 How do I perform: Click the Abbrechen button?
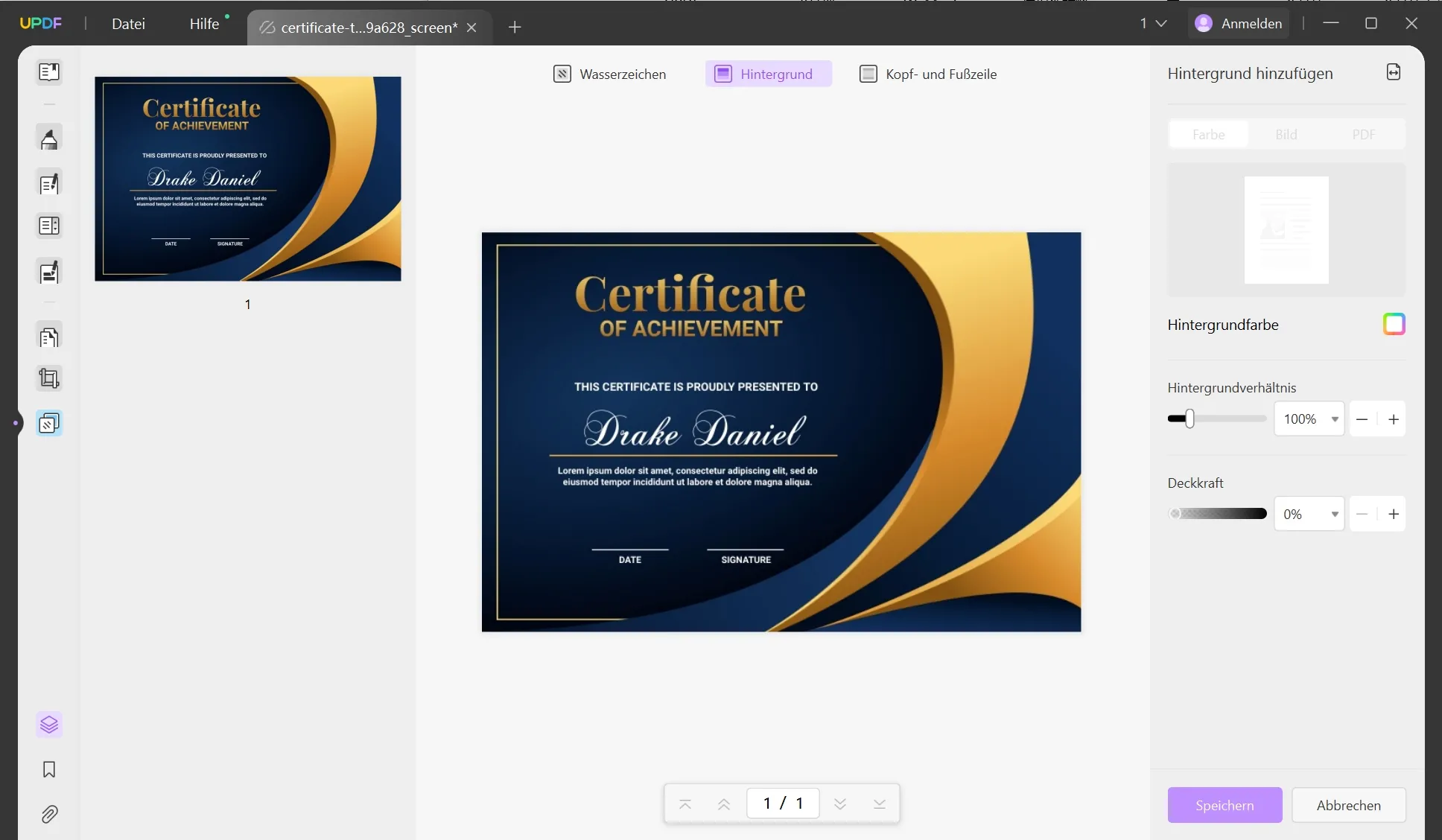(x=1348, y=805)
